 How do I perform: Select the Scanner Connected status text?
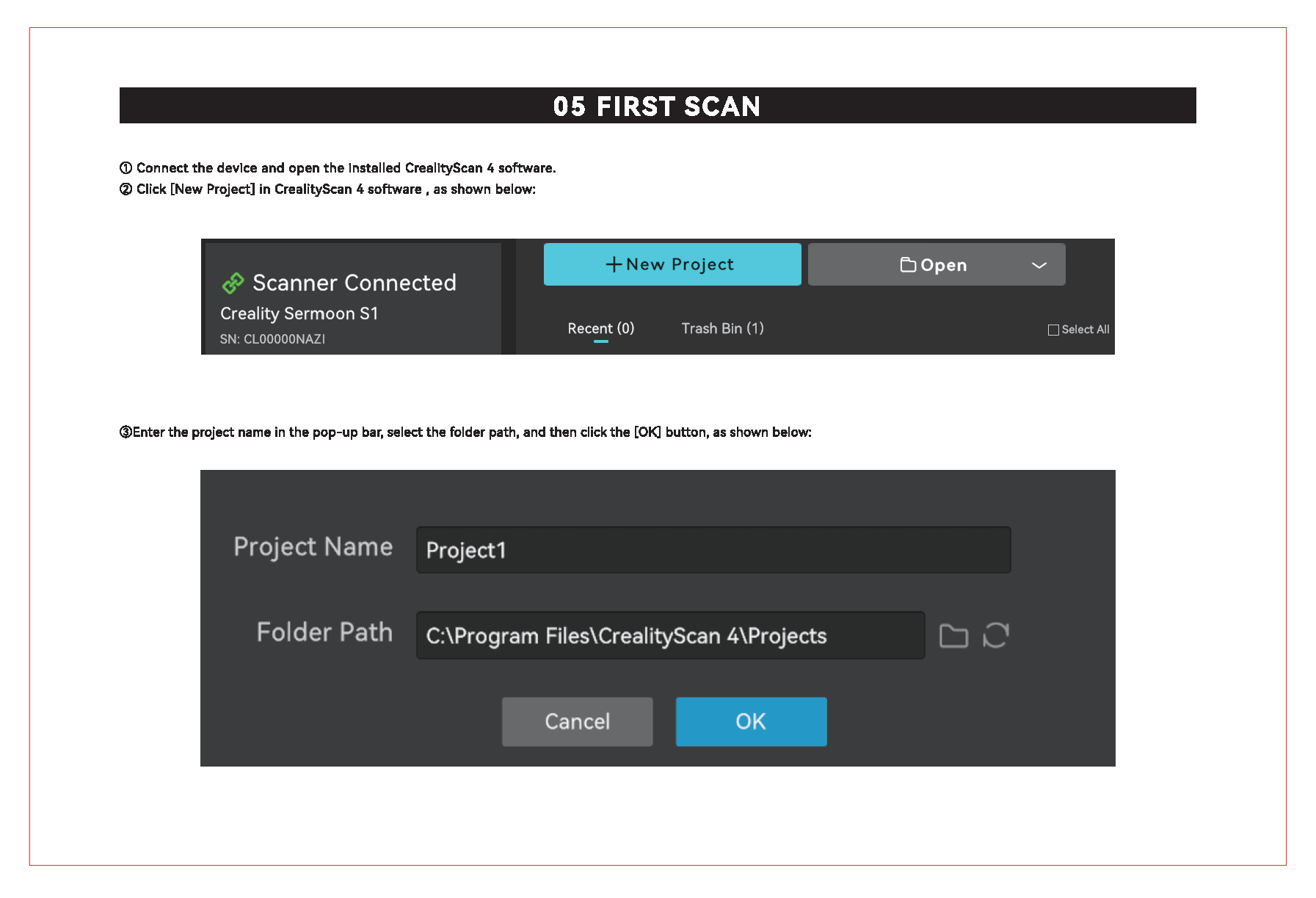pos(354,283)
